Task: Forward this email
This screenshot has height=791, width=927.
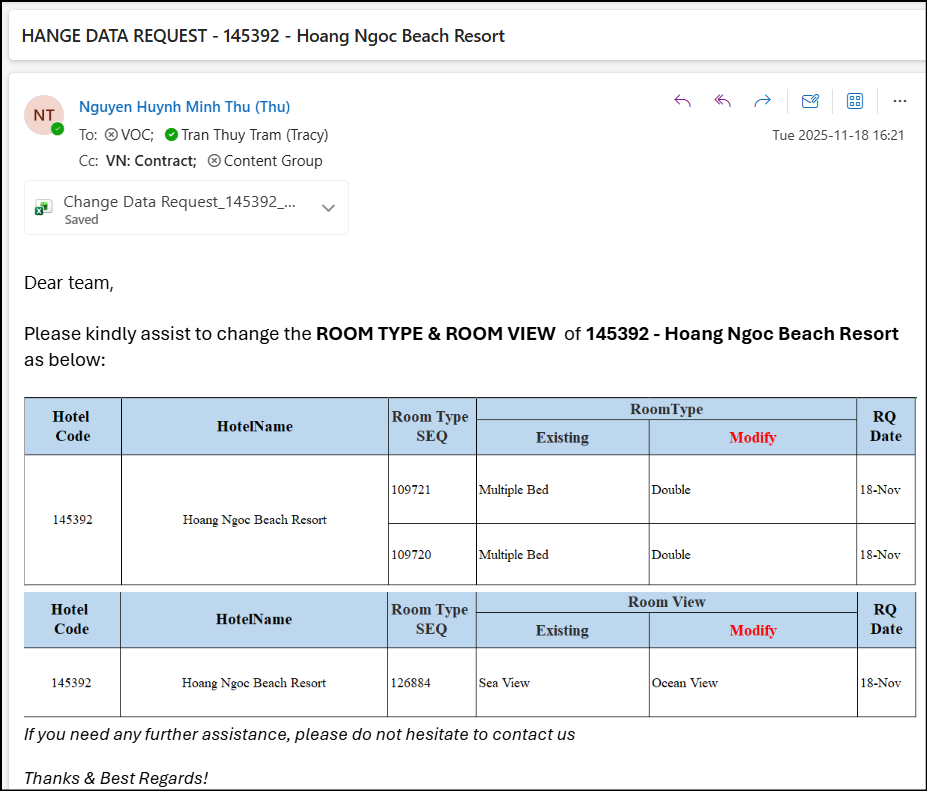Action: pos(762,101)
